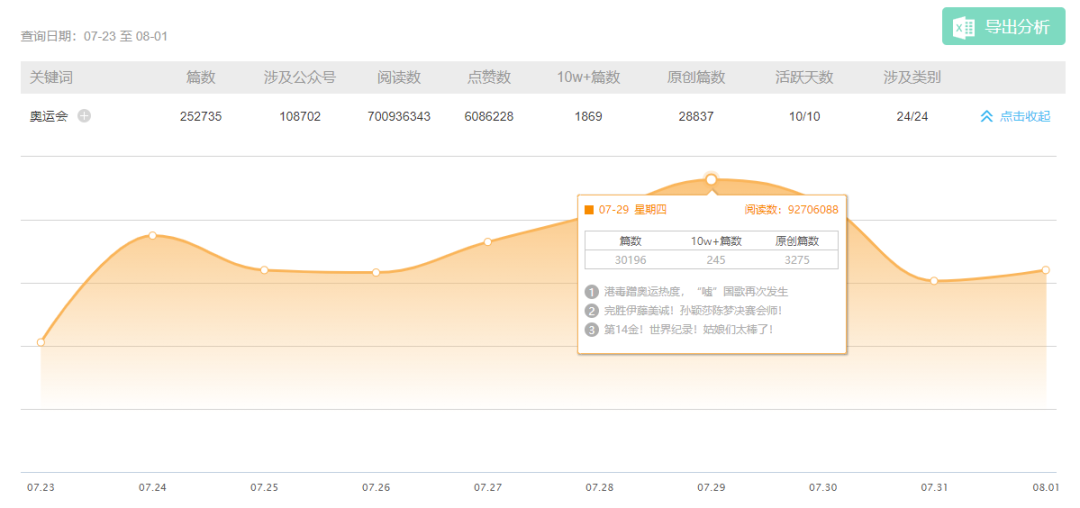This screenshot has height=508, width=1080.
Task: Click the 08.01 data point on chart
Action: coord(1046,270)
